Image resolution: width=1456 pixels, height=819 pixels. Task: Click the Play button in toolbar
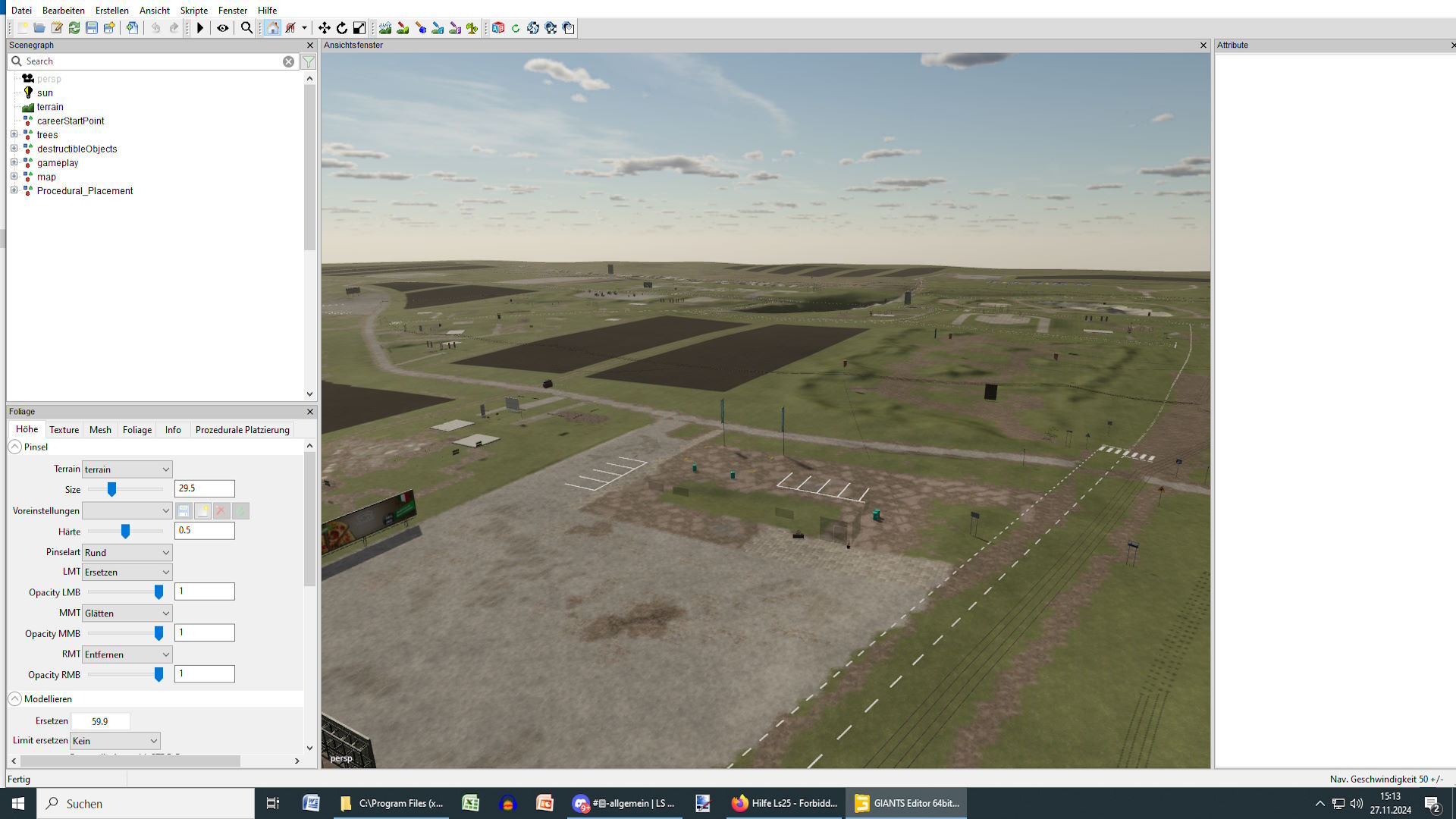pyautogui.click(x=200, y=28)
